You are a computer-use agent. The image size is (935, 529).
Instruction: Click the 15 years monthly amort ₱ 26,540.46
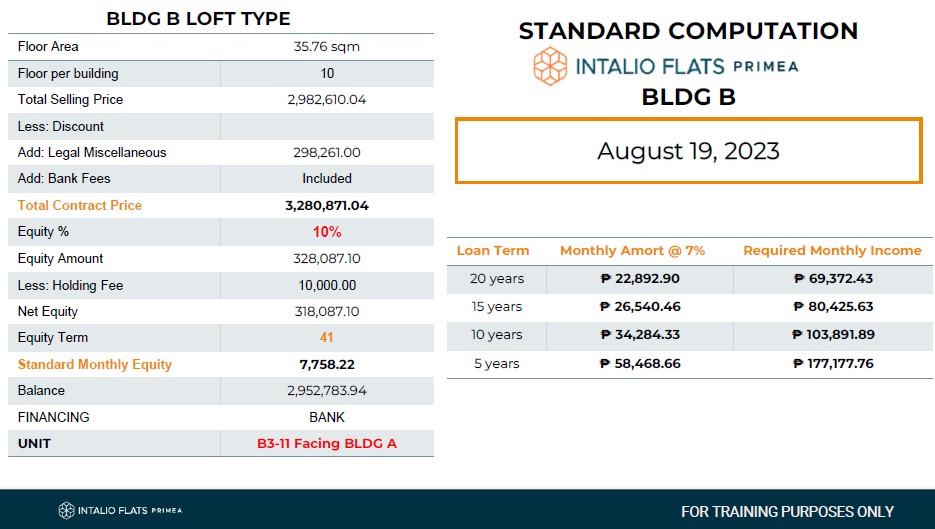[640, 307]
